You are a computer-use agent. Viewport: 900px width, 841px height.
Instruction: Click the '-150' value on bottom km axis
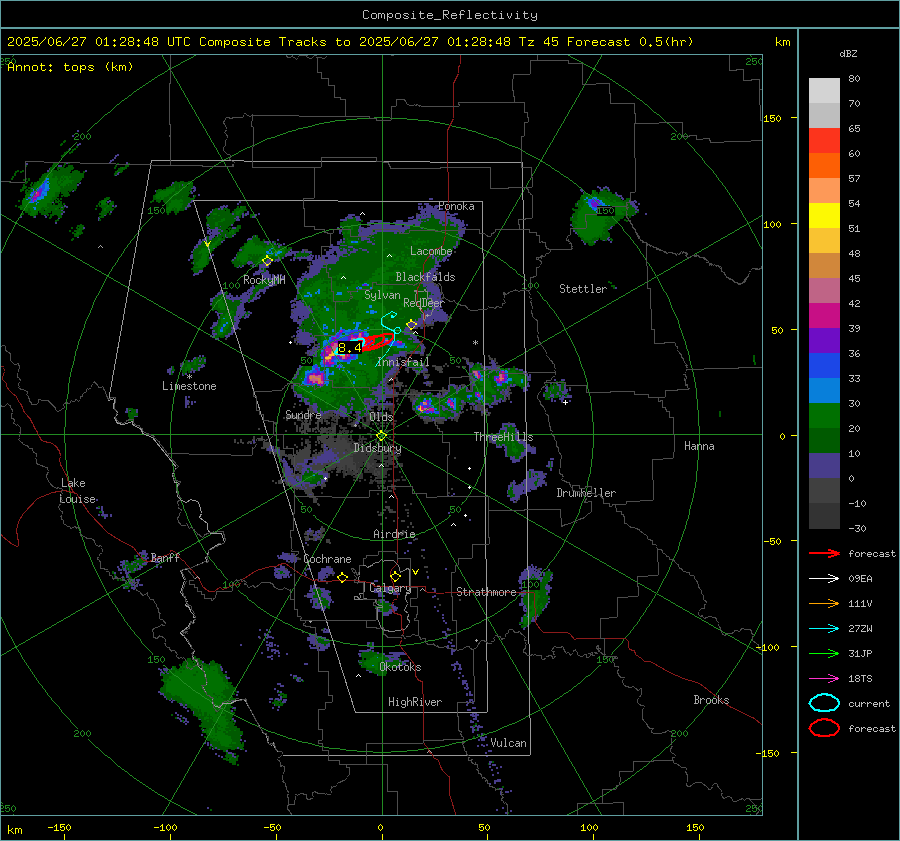point(59,827)
